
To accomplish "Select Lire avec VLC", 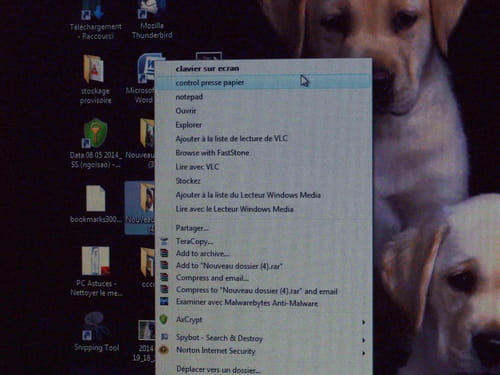I will [263, 167].
